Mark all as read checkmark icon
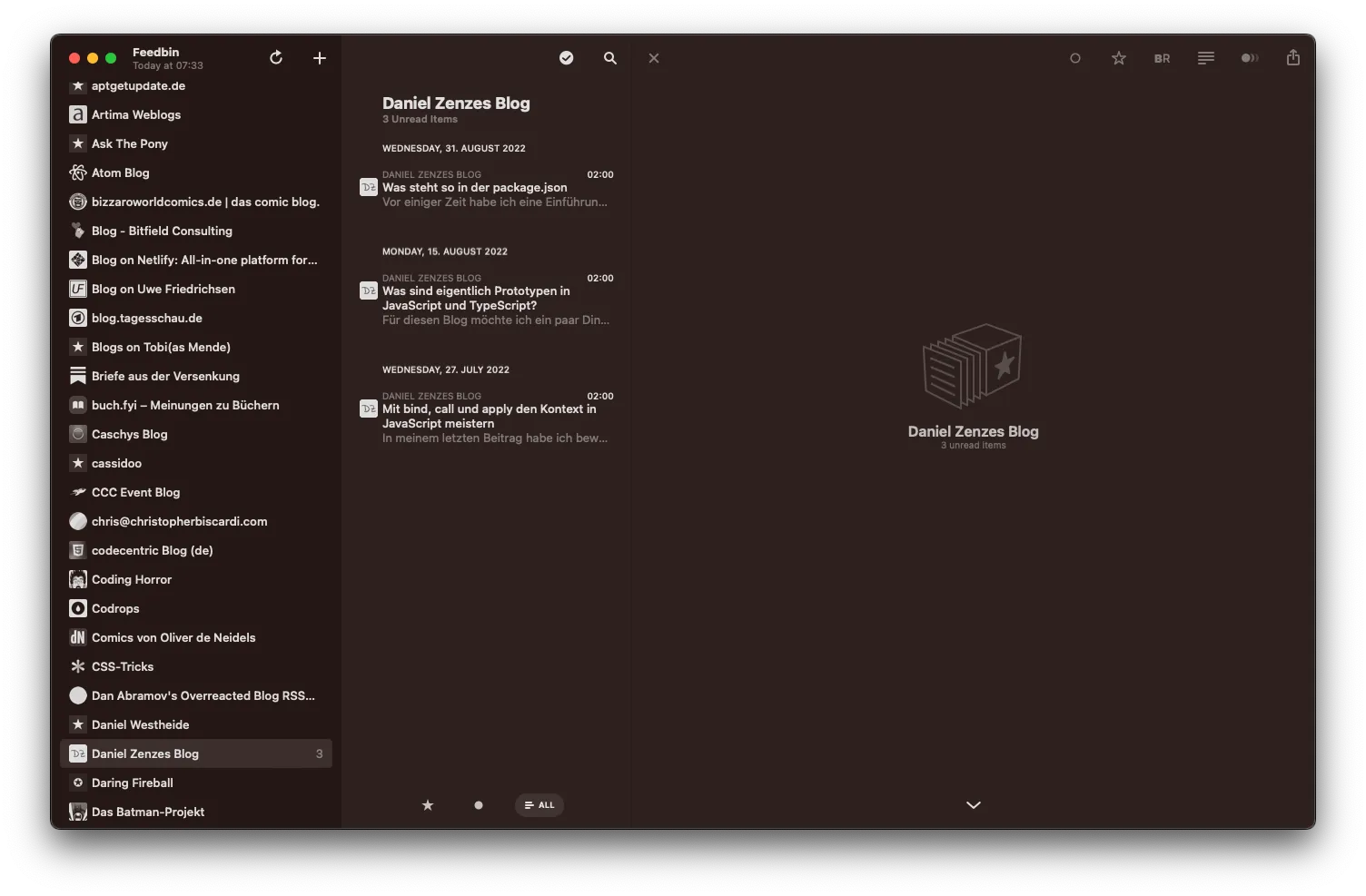This screenshot has width=1366, height=896. pos(567,58)
